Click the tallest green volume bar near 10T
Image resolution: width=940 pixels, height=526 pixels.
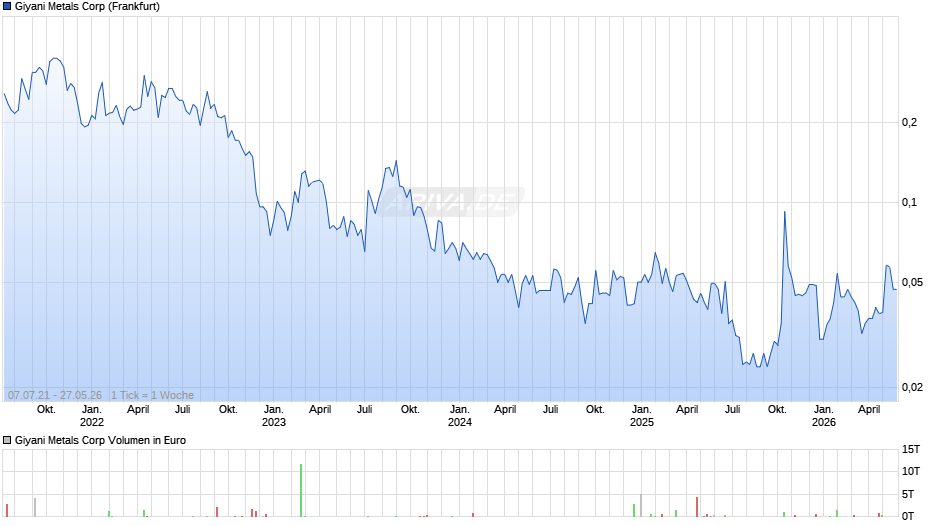coord(301,490)
